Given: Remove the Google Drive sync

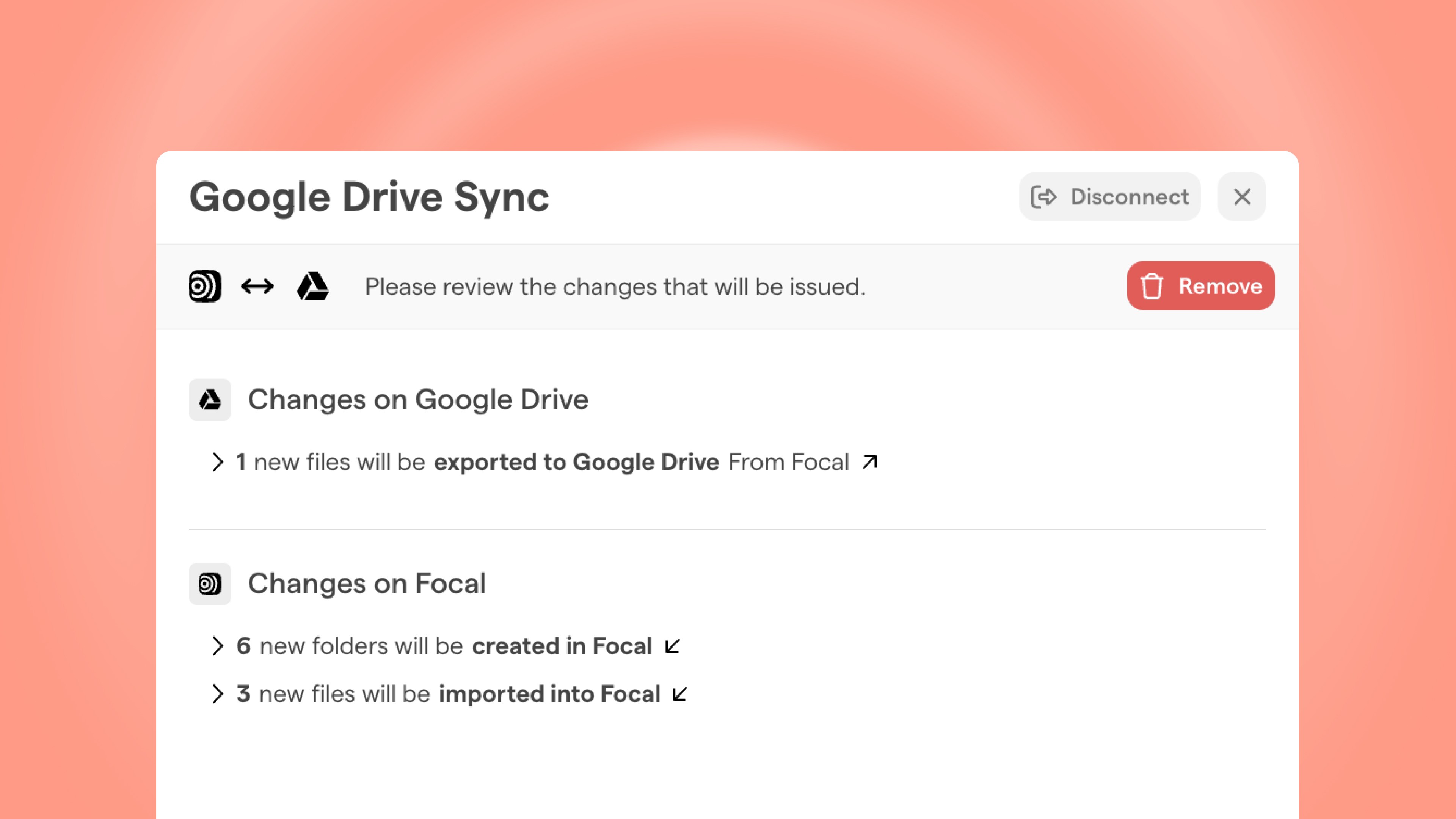Looking at the screenshot, I should (x=1200, y=286).
